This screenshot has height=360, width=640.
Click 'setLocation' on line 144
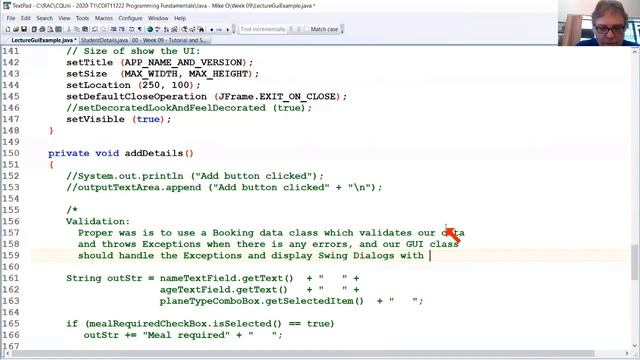coord(98,85)
